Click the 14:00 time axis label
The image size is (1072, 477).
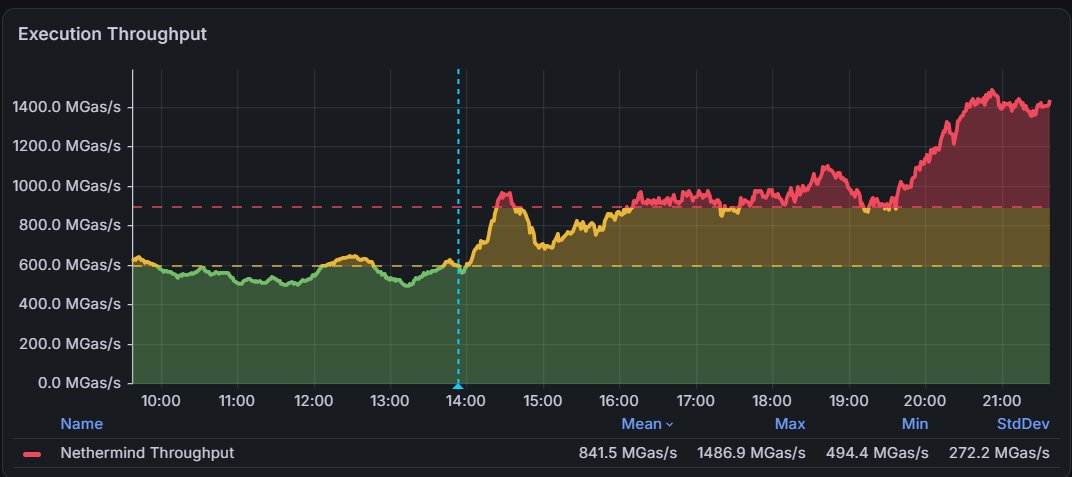coord(467,401)
